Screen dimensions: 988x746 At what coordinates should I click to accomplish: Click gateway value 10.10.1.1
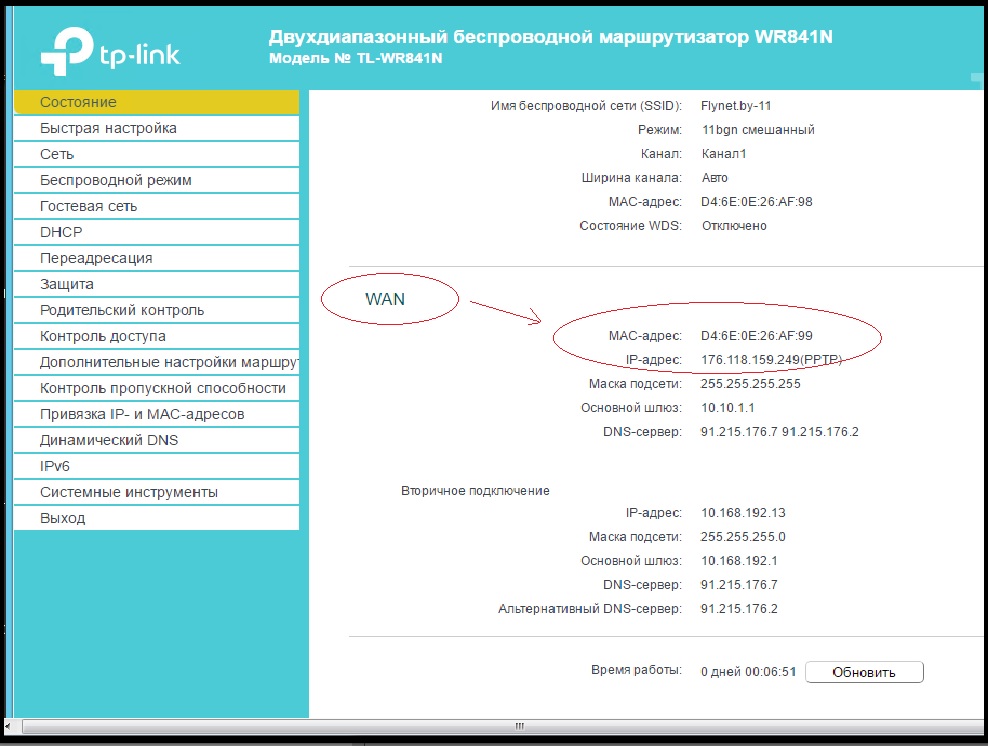(728, 408)
